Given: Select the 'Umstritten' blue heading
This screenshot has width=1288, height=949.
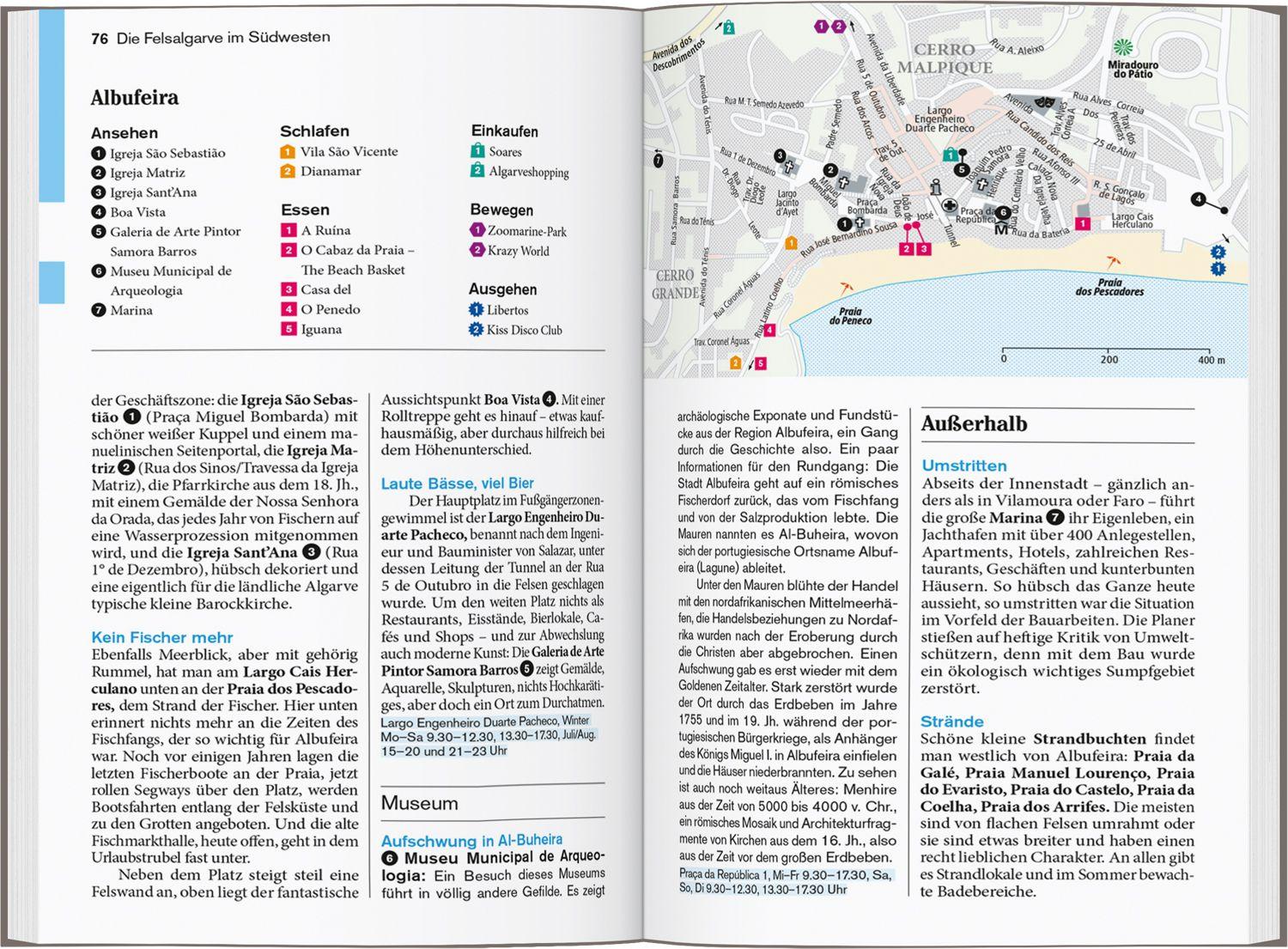Looking at the screenshot, I should [x=963, y=465].
